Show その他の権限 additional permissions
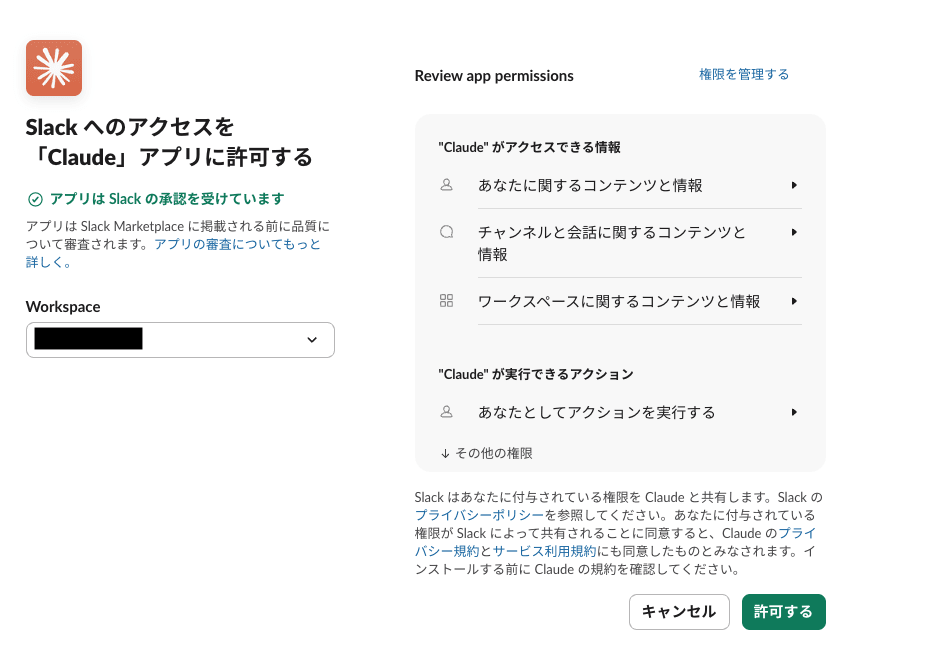The width and height of the screenshot is (925, 663). pyautogui.click(x=489, y=452)
